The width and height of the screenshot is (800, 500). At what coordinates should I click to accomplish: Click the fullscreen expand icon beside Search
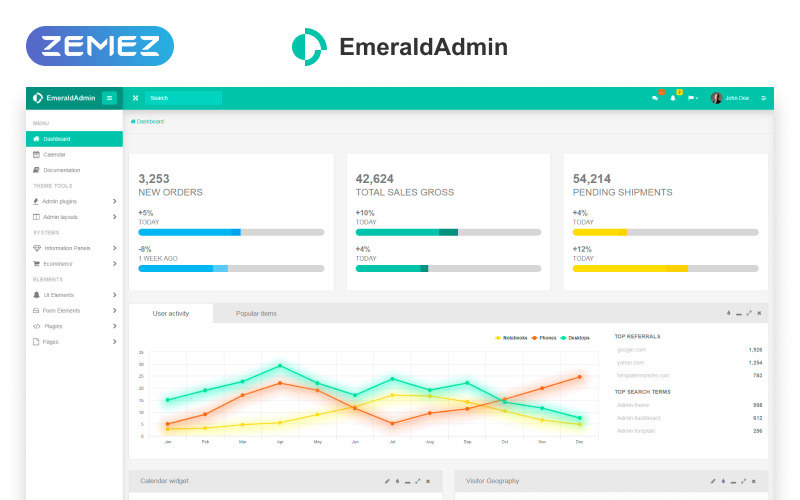click(135, 98)
